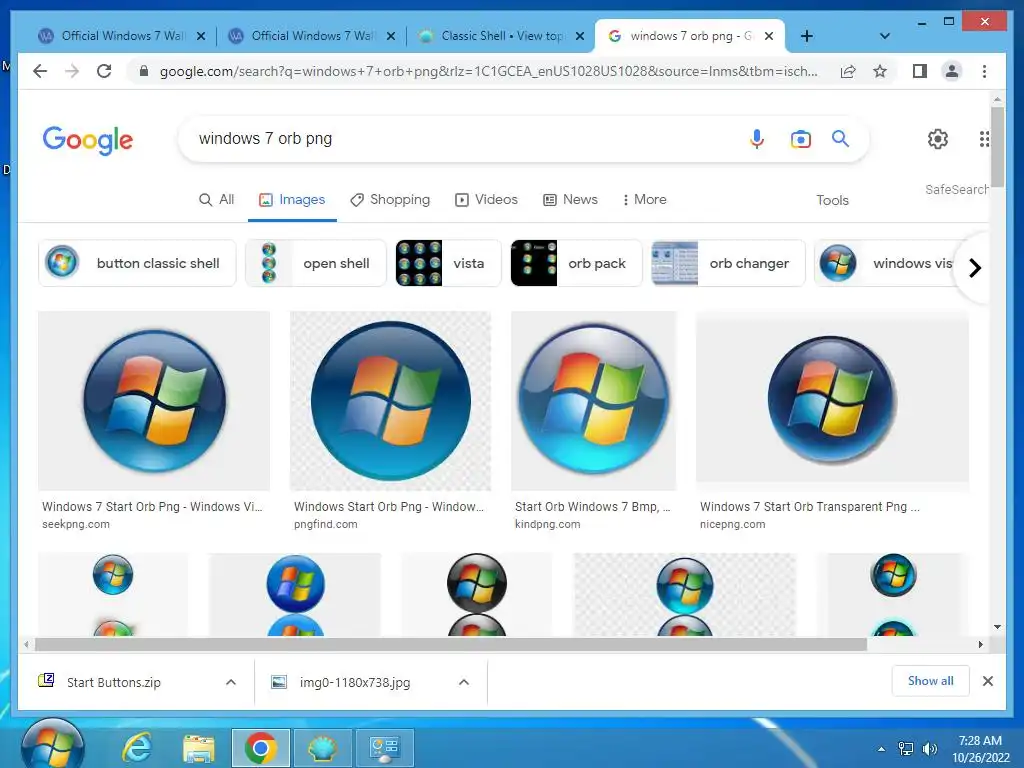
Task: Close the Classic Shell tab
Action: pos(579,36)
